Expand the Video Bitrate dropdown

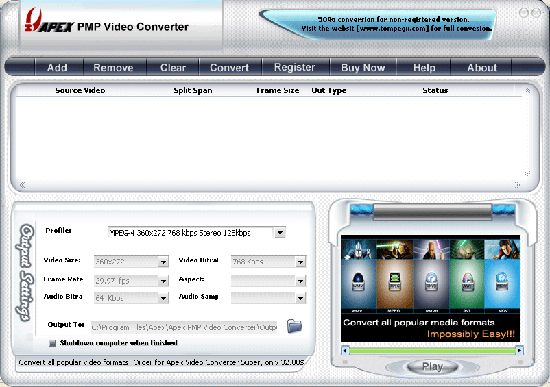coord(301,262)
